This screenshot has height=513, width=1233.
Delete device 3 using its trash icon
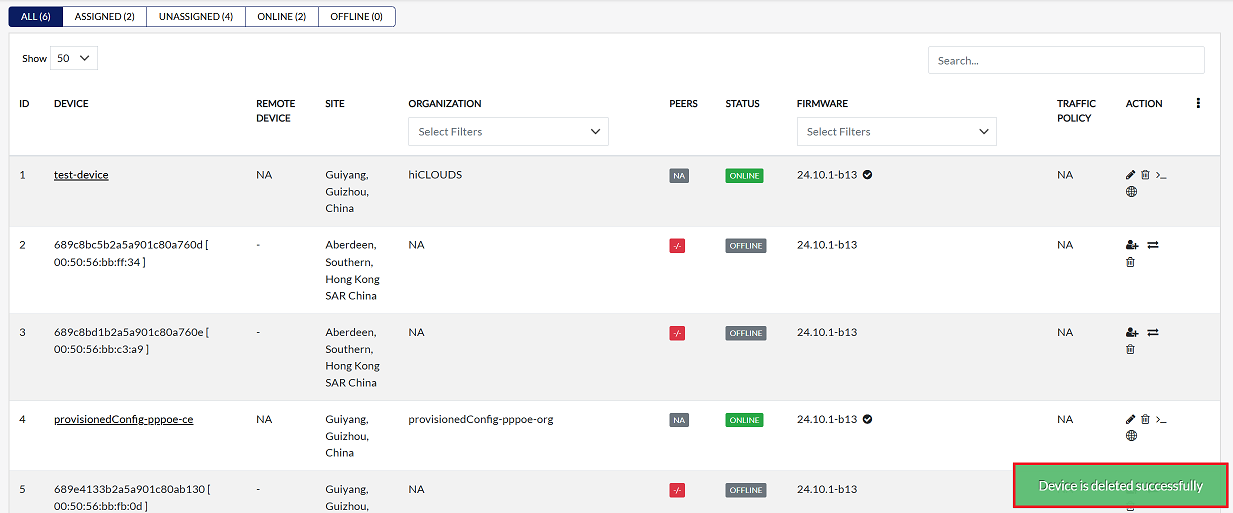(x=1131, y=349)
